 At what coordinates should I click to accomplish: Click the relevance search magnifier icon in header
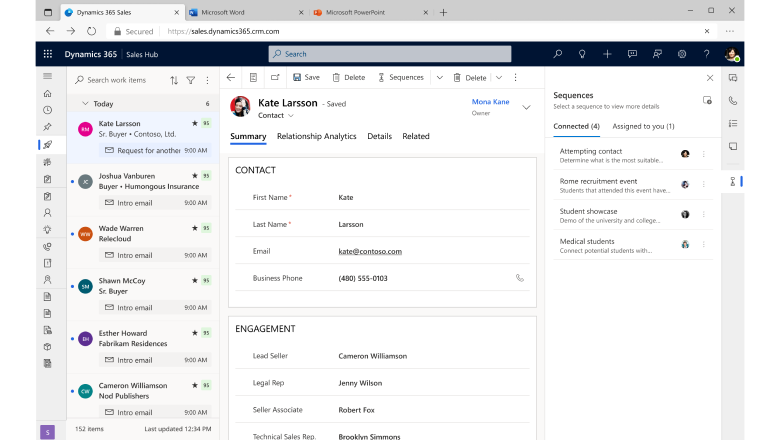pyautogui.click(x=558, y=54)
